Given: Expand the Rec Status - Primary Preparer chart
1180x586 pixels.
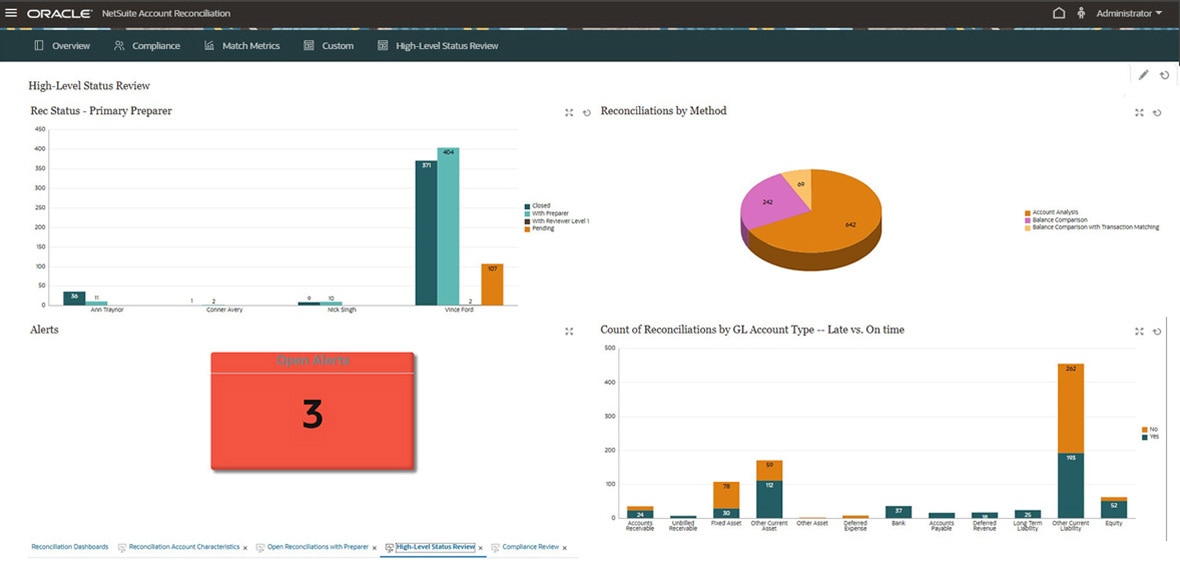Looking at the screenshot, I should click(x=568, y=112).
